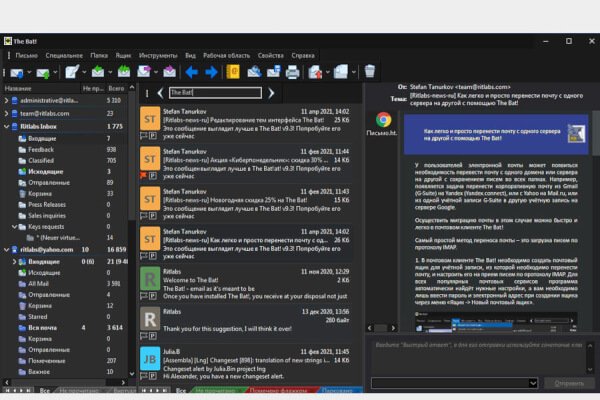This screenshot has height=400, width=600.
Task: Find the next search match with right chevron
Action: (271, 93)
